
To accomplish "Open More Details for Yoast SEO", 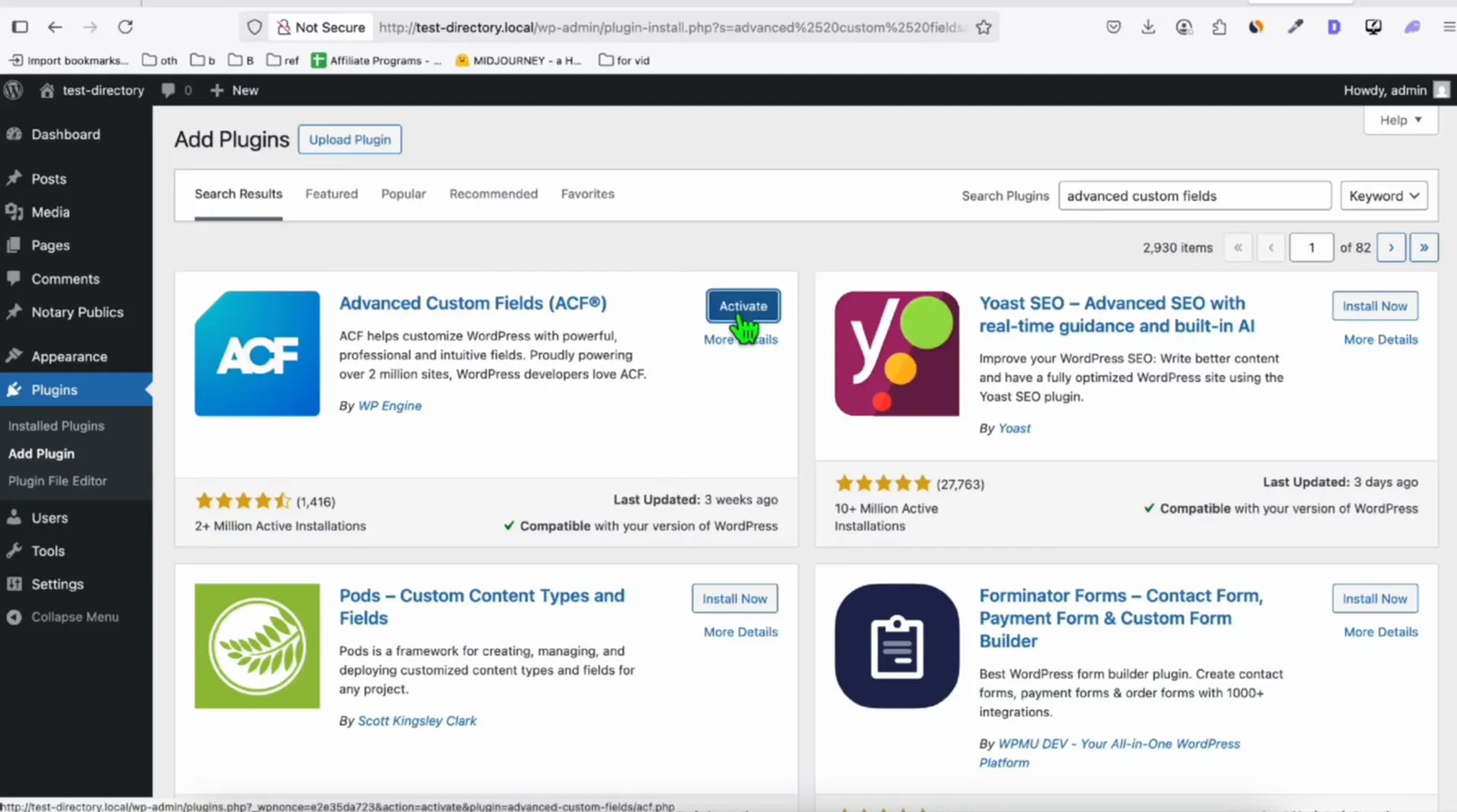I will 1381,340.
